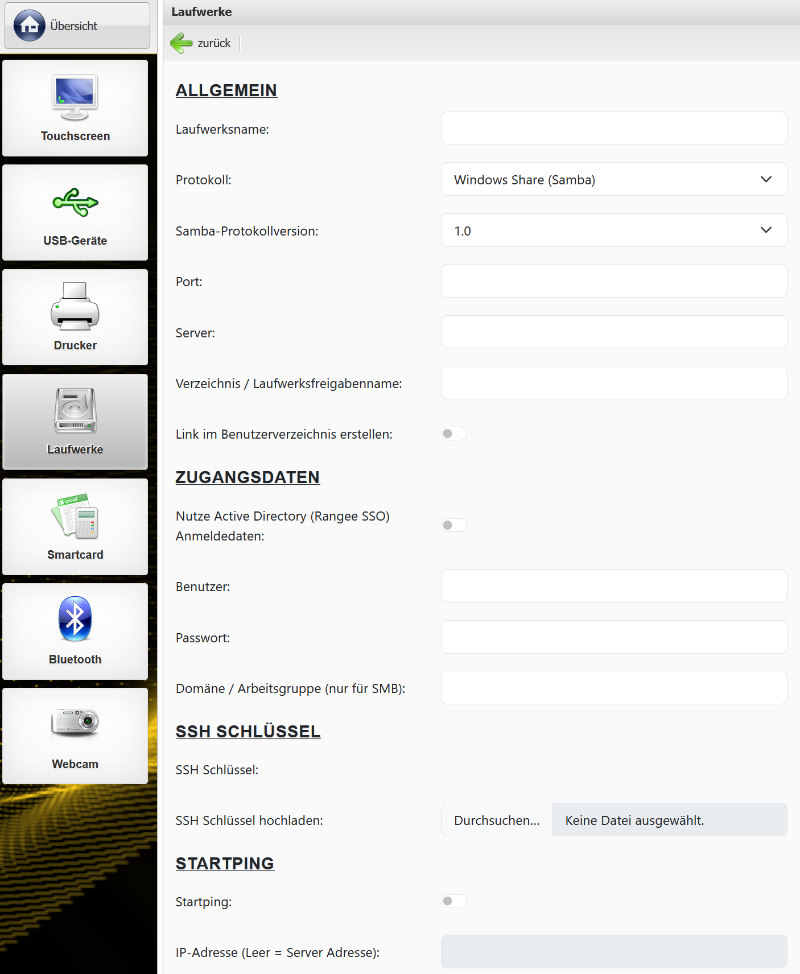The width and height of the screenshot is (800, 974).
Task: Open the Drucker printer icon
Action: (x=75, y=306)
